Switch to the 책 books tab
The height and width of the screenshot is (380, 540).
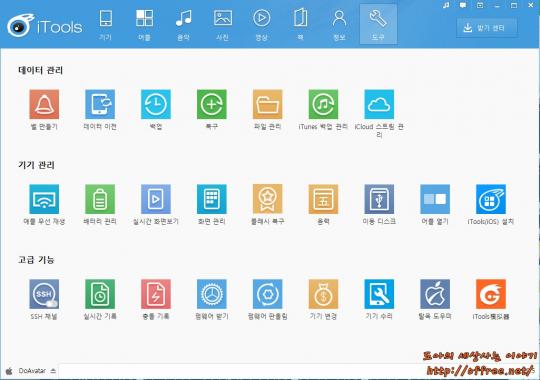(x=300, y=24)
